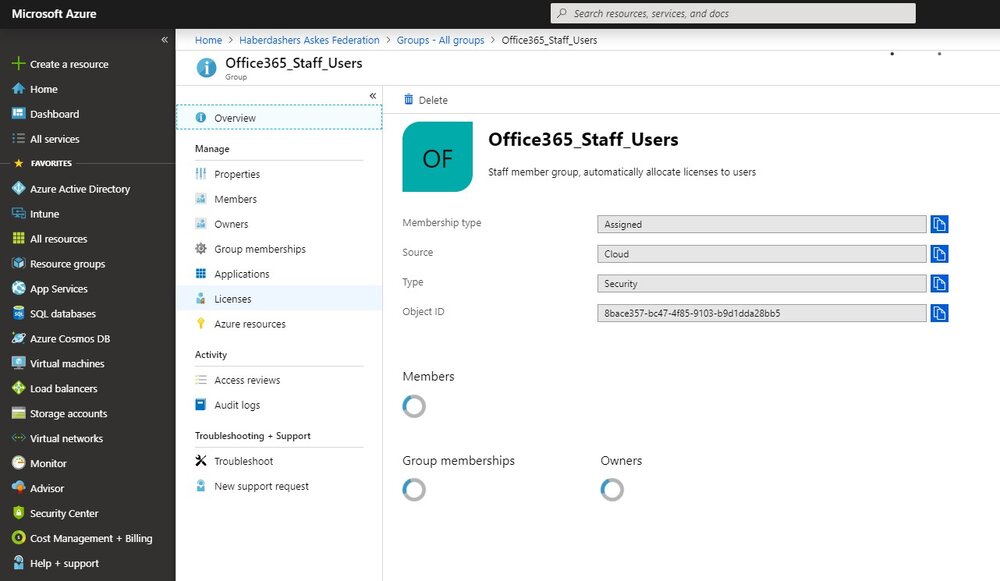Open the Load balancers icon
Image resolution: width=1000 pixels, height=581 pixels.
point(18,388)
